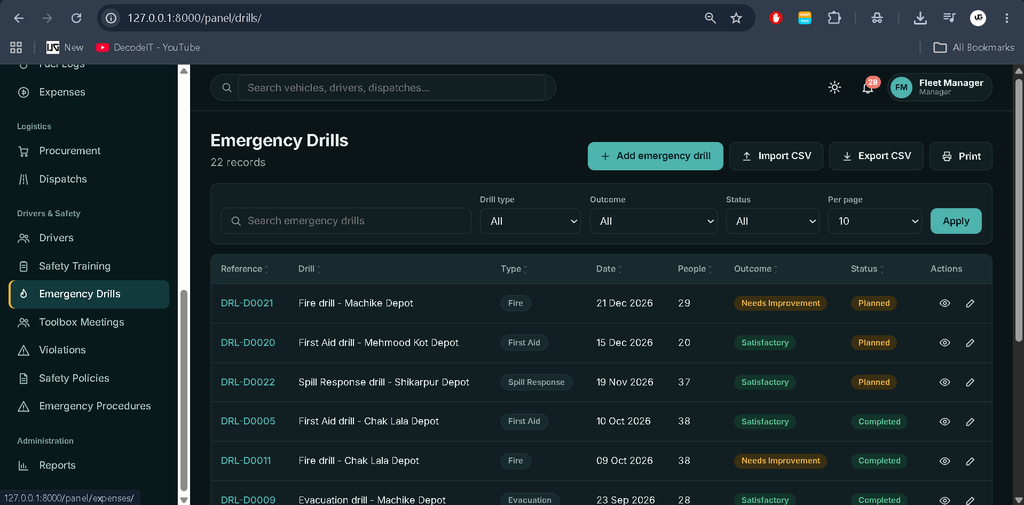Edit DRL-D0005 using the pencil icon
The image size is (1024, 505).
tap(970, 421)
